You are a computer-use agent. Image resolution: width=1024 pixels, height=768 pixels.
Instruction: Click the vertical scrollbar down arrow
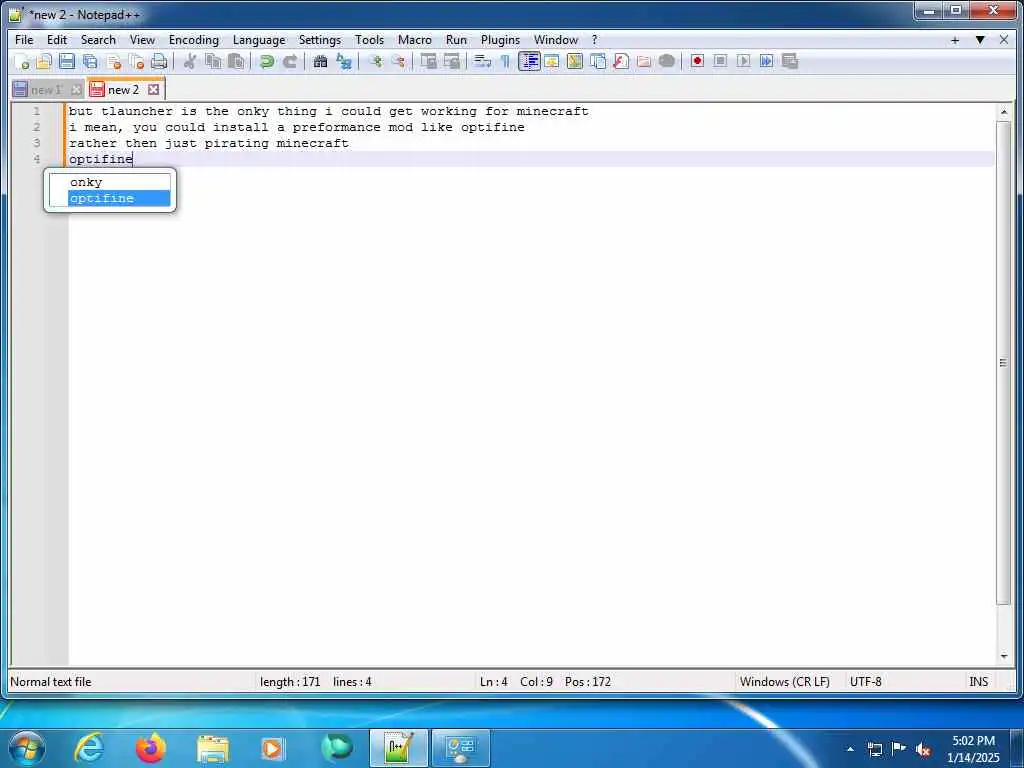[x=1003, y=656]
